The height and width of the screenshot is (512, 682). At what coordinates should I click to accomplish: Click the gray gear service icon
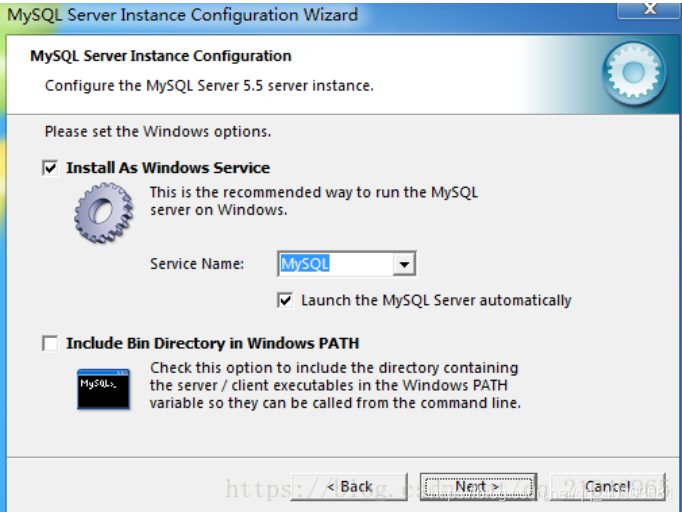pyautogui.click(x=104, y=213)
